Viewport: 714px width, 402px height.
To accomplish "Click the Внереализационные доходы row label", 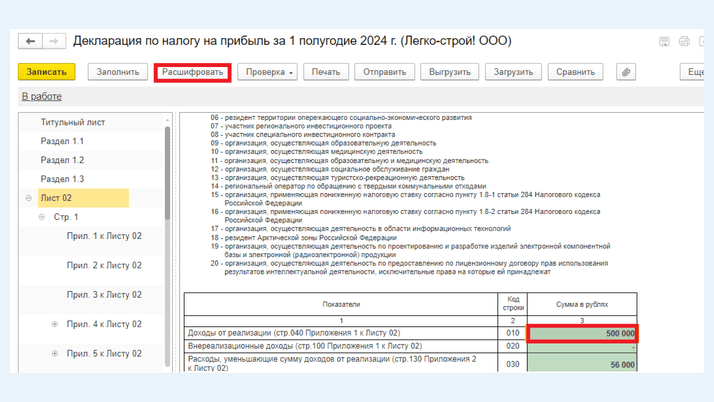I will tap(305, 346).
